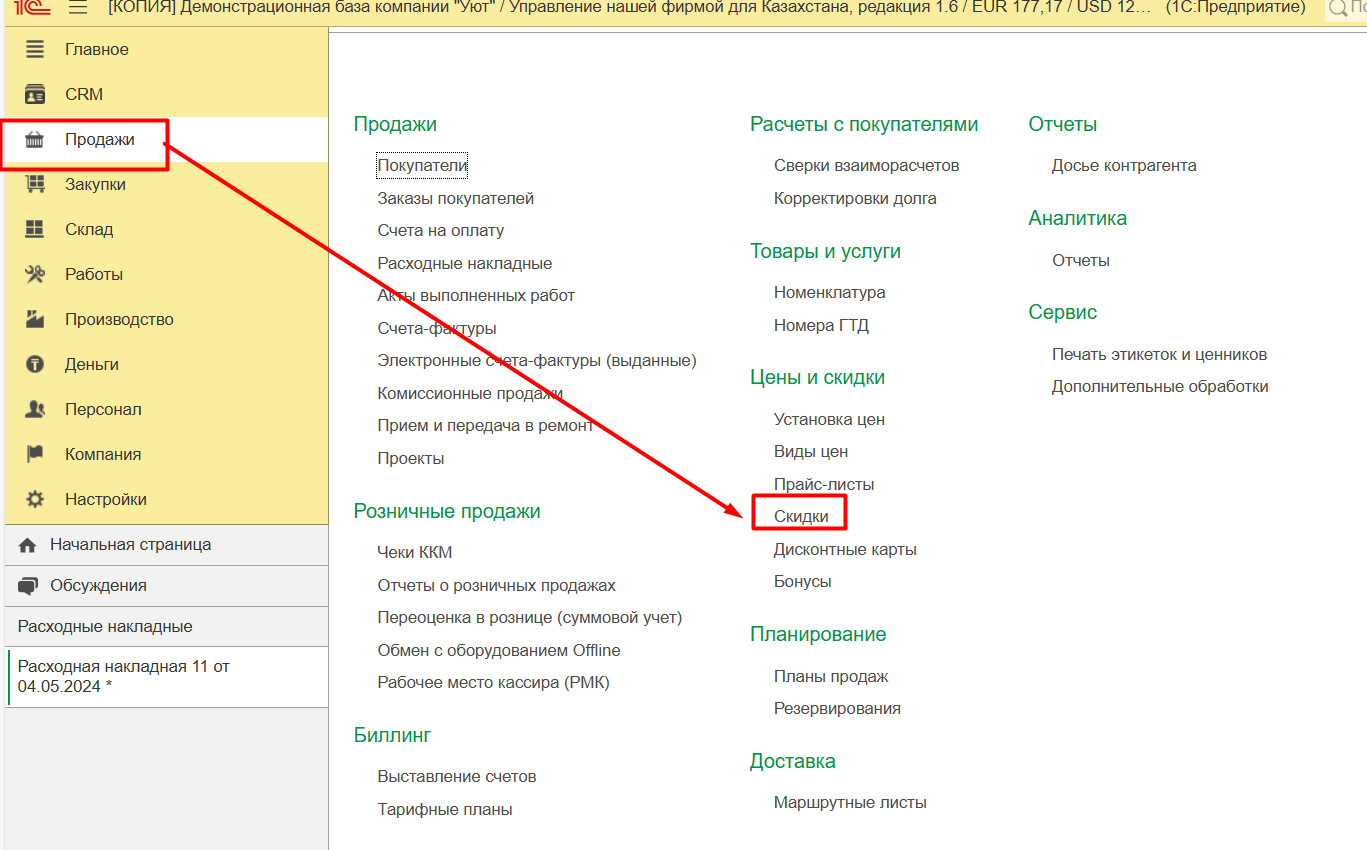Open the Продажи section
Viewport: 1367px width, 850px height.
[x=99, y=140]
